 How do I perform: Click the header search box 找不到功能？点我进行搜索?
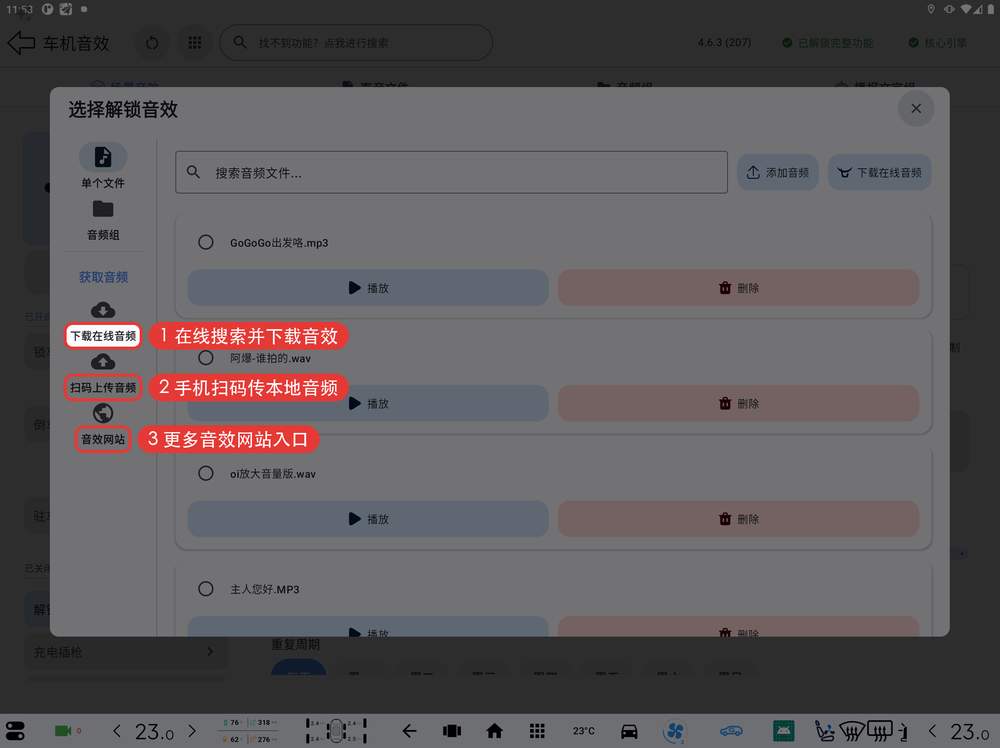(x=356, y=43)
